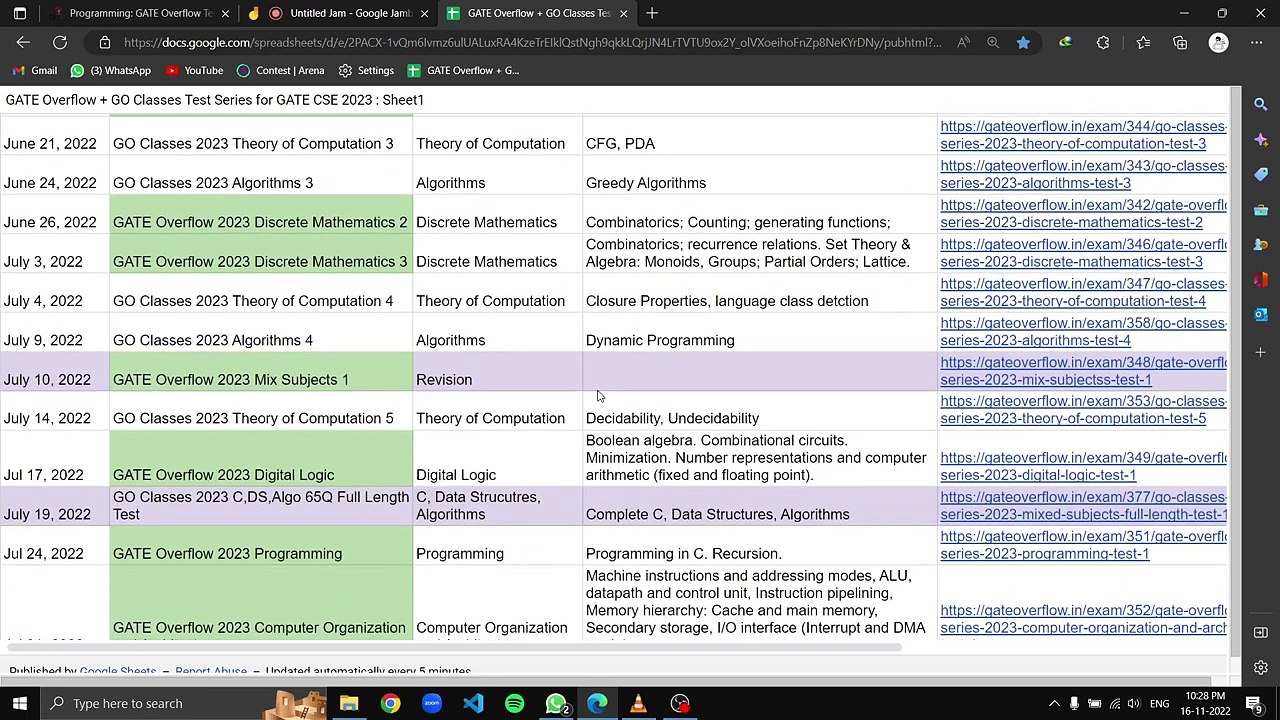1280x720 pixels.
Task: Open the Tools briefcase icon in sidebar
Action: pos(1261,210)
